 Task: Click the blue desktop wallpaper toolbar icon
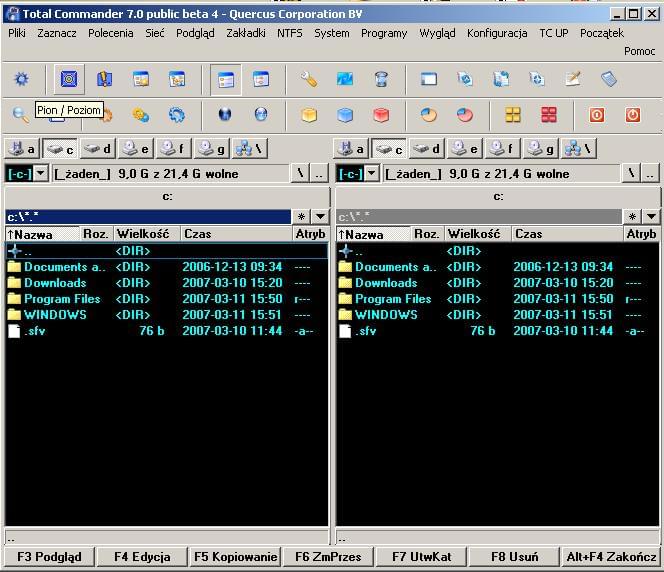coord(345,79)
